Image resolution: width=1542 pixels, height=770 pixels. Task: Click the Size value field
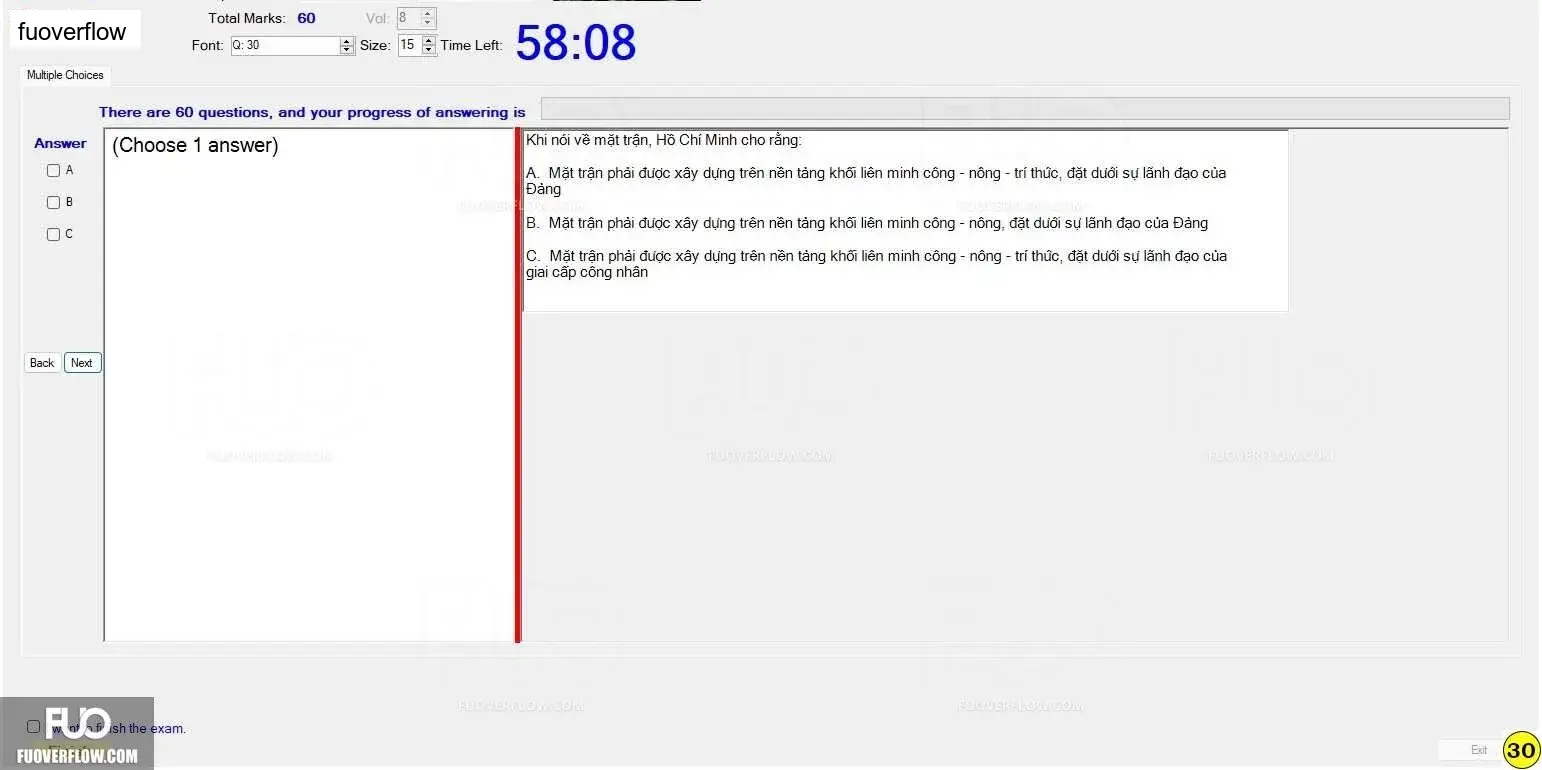pyautogui.click(x=409, y=45)
